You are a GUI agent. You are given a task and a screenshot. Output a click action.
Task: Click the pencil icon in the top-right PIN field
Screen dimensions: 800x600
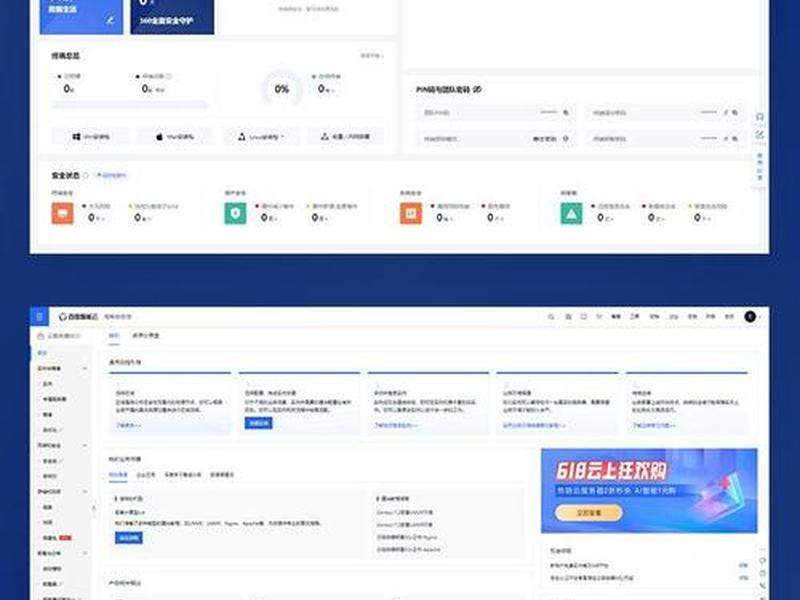click(x=726, y=112)
